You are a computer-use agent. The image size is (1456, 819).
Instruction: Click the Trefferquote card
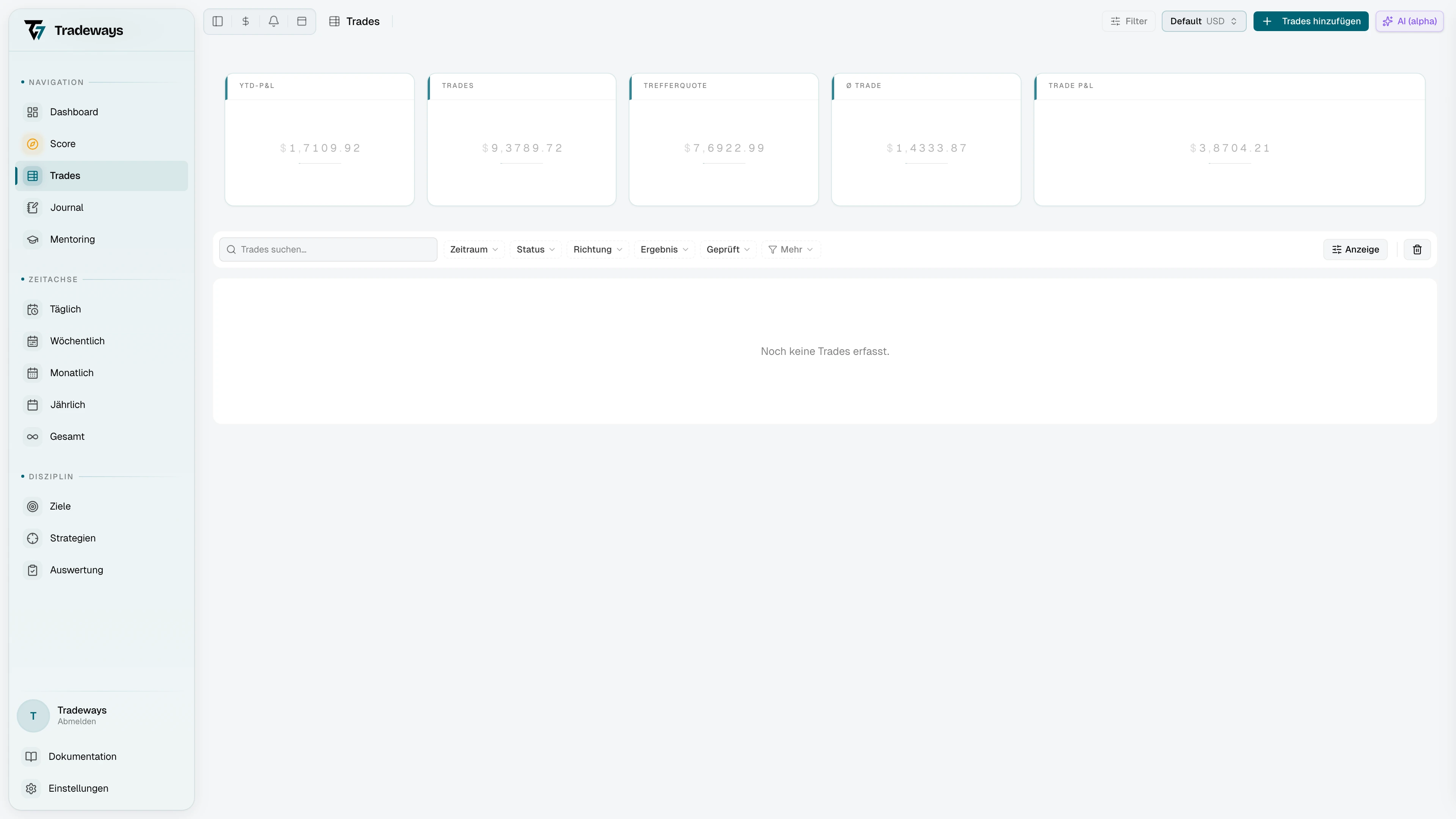point(723,140)
